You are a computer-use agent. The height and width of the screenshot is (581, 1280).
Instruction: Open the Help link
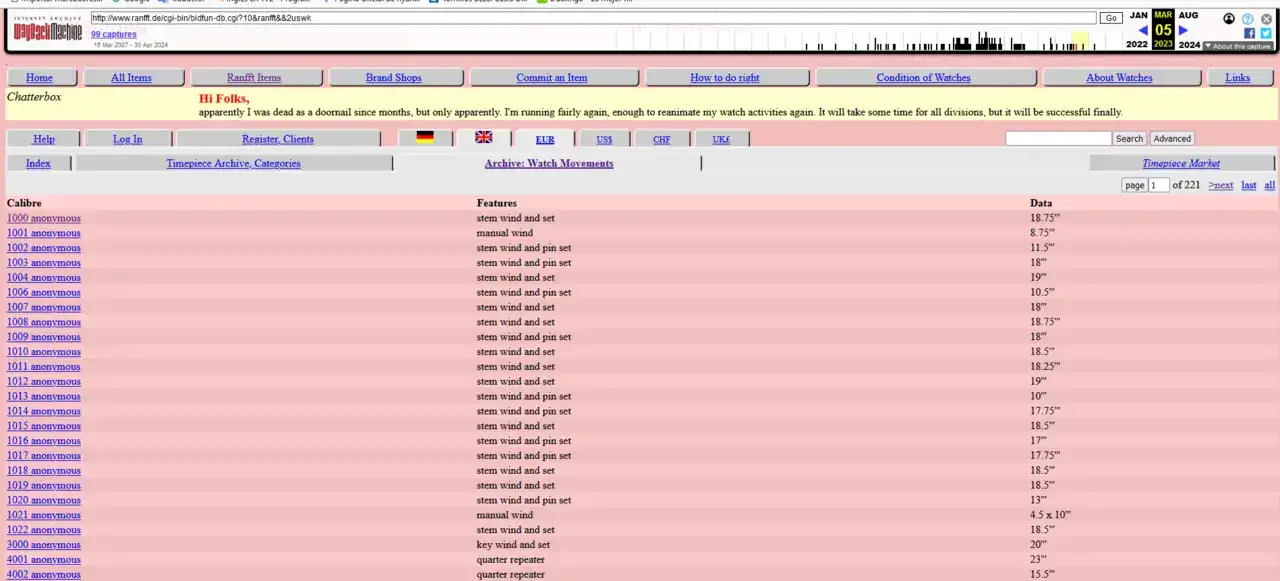44,139
